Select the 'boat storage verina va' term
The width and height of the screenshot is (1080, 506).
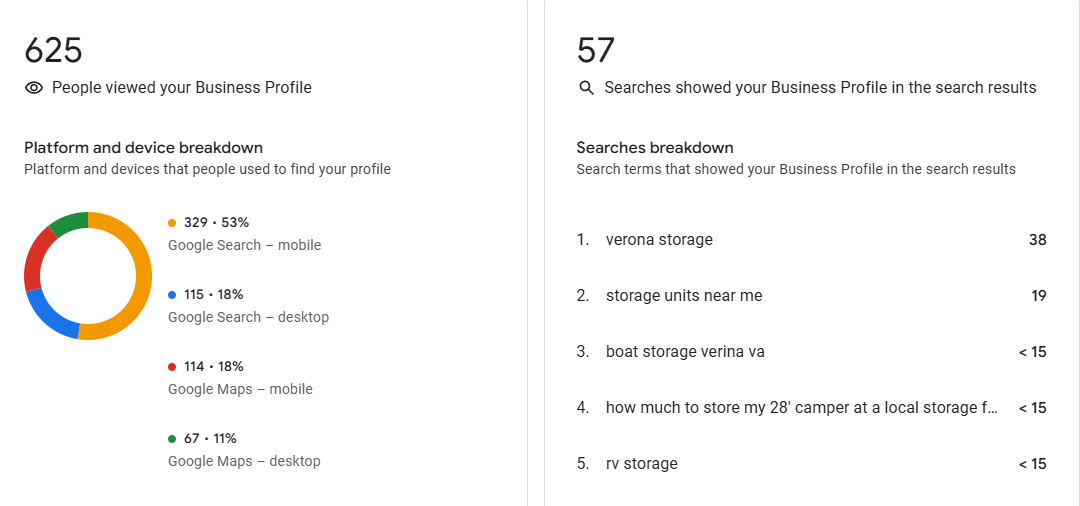685,352
